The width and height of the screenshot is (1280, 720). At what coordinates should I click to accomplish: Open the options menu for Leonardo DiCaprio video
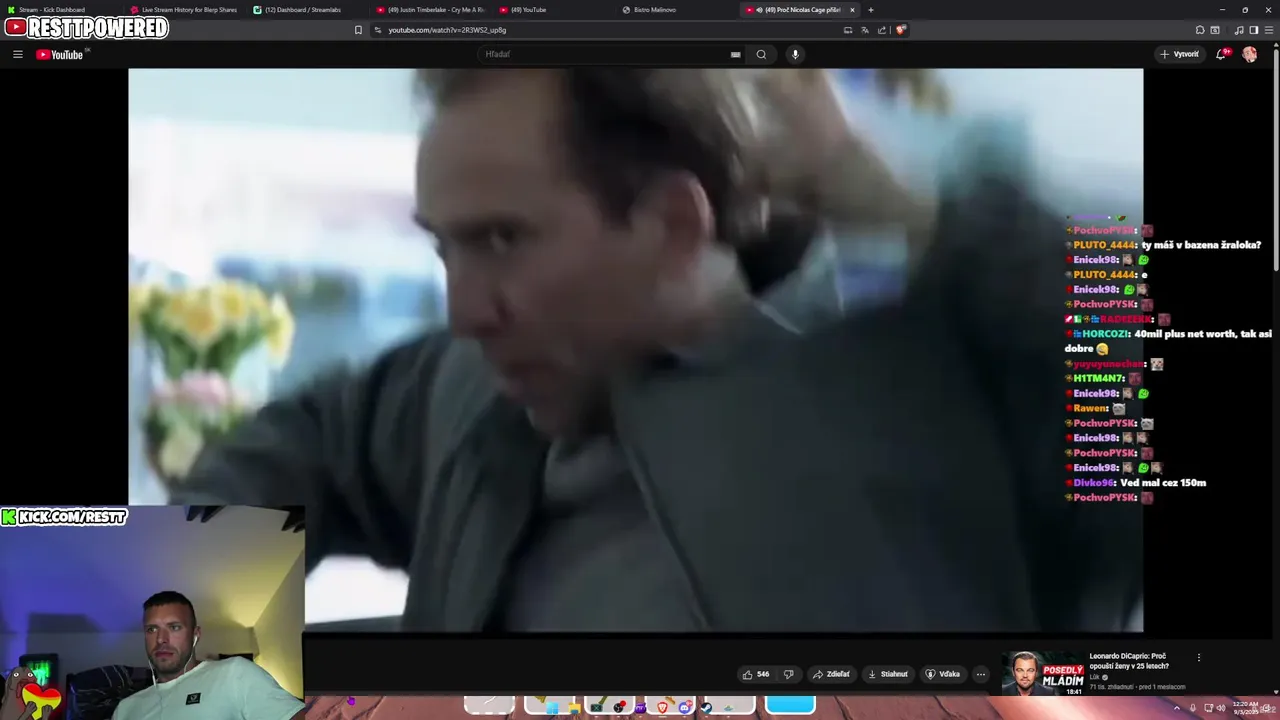(1199, 657)
